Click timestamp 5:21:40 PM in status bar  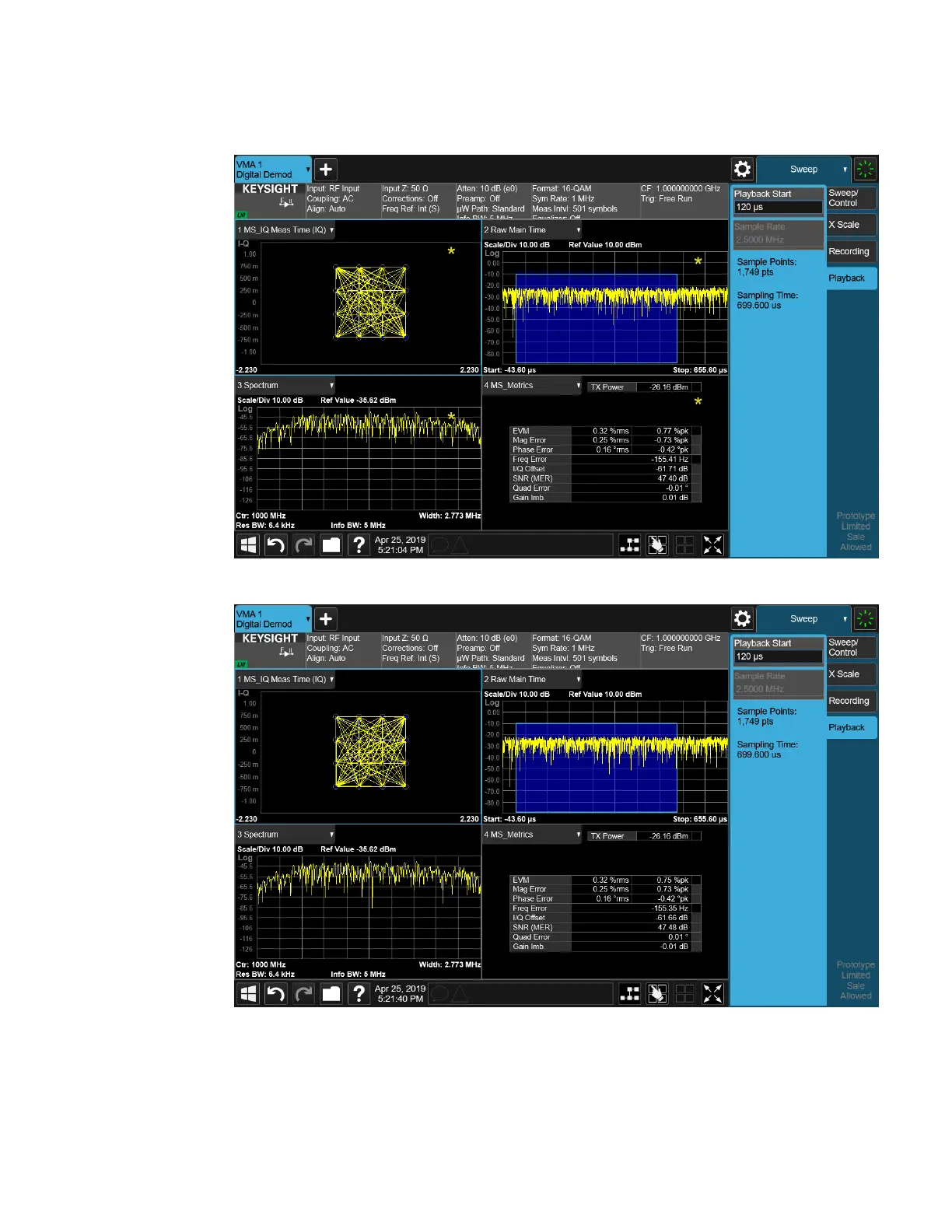pyautogui.click(x=401, y=999)
